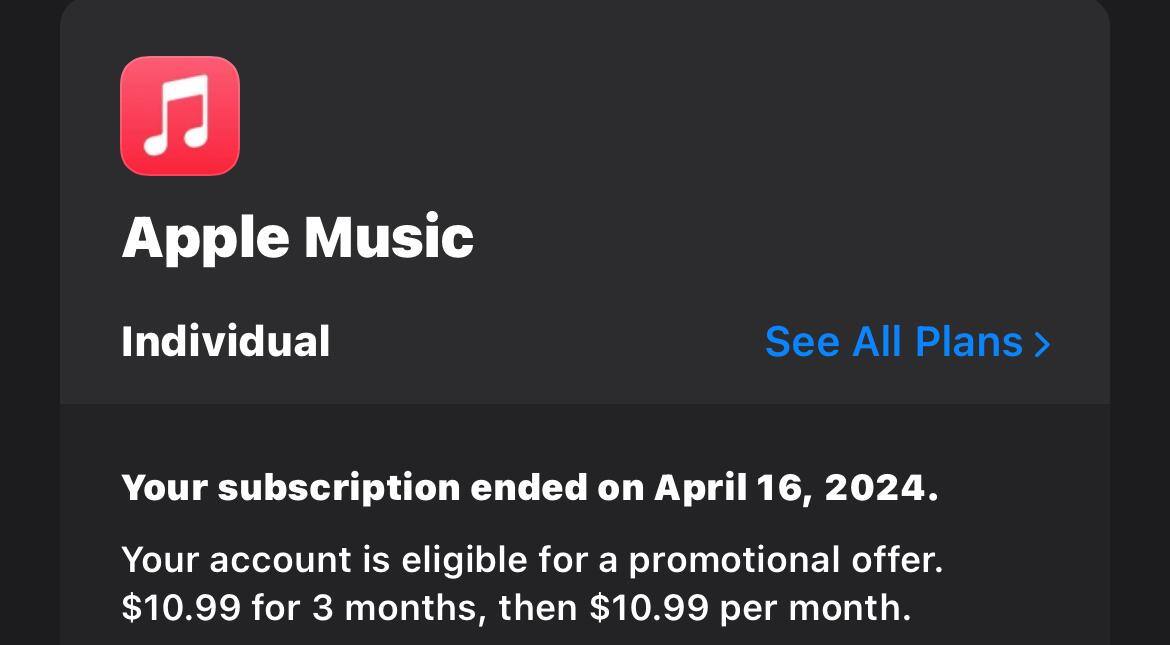1170x645 pixels.
Task: Click the April 16, 2024 end date
Action: click(796, 488)
